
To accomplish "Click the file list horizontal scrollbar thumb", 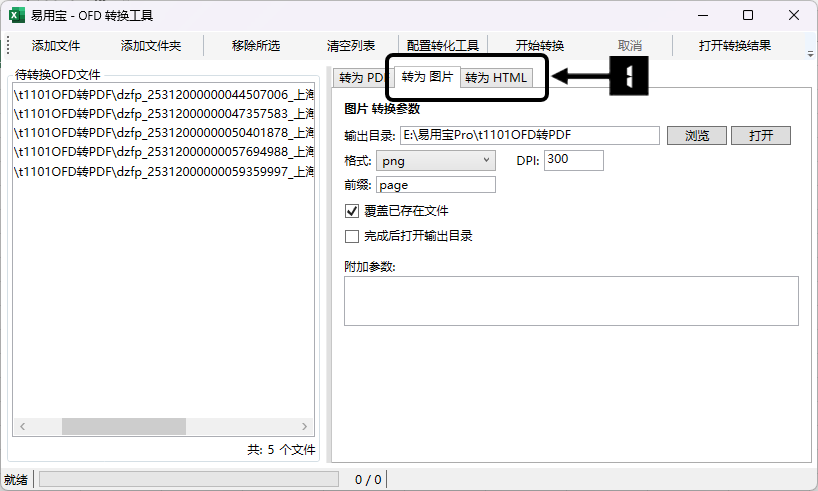I will click(x=123, y=426).
